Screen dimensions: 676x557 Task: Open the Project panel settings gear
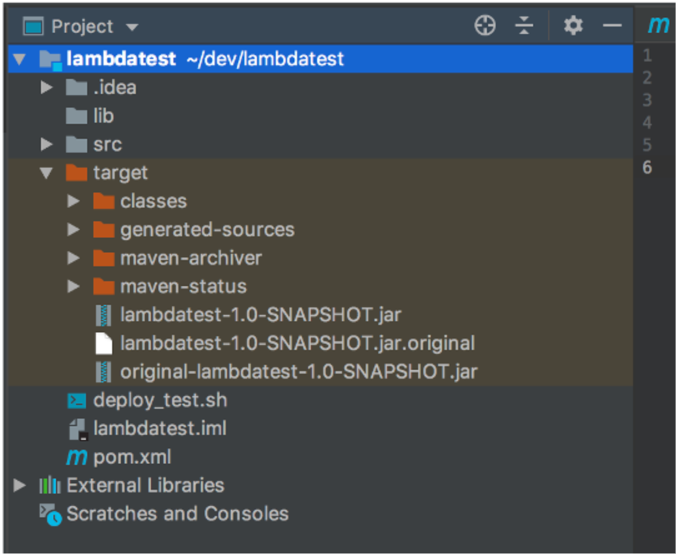(573, 26)
